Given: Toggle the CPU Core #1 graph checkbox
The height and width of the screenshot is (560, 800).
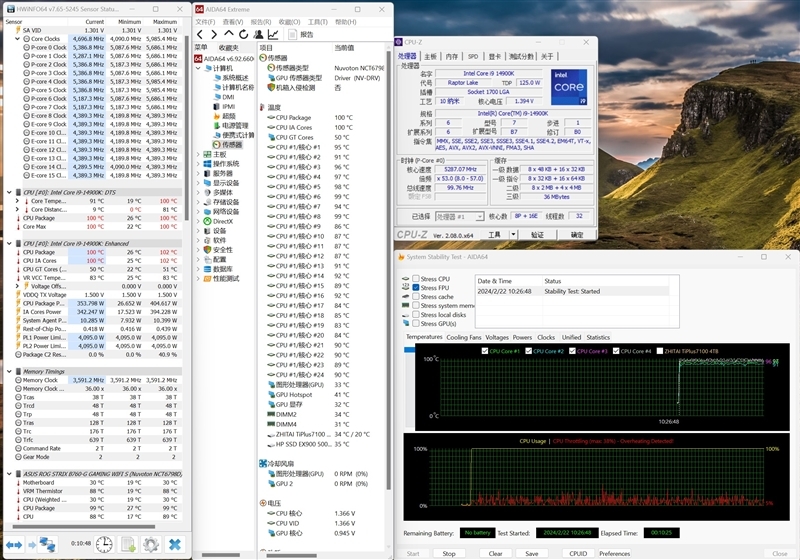Looking at the screenshot, I should coord(485,351).
